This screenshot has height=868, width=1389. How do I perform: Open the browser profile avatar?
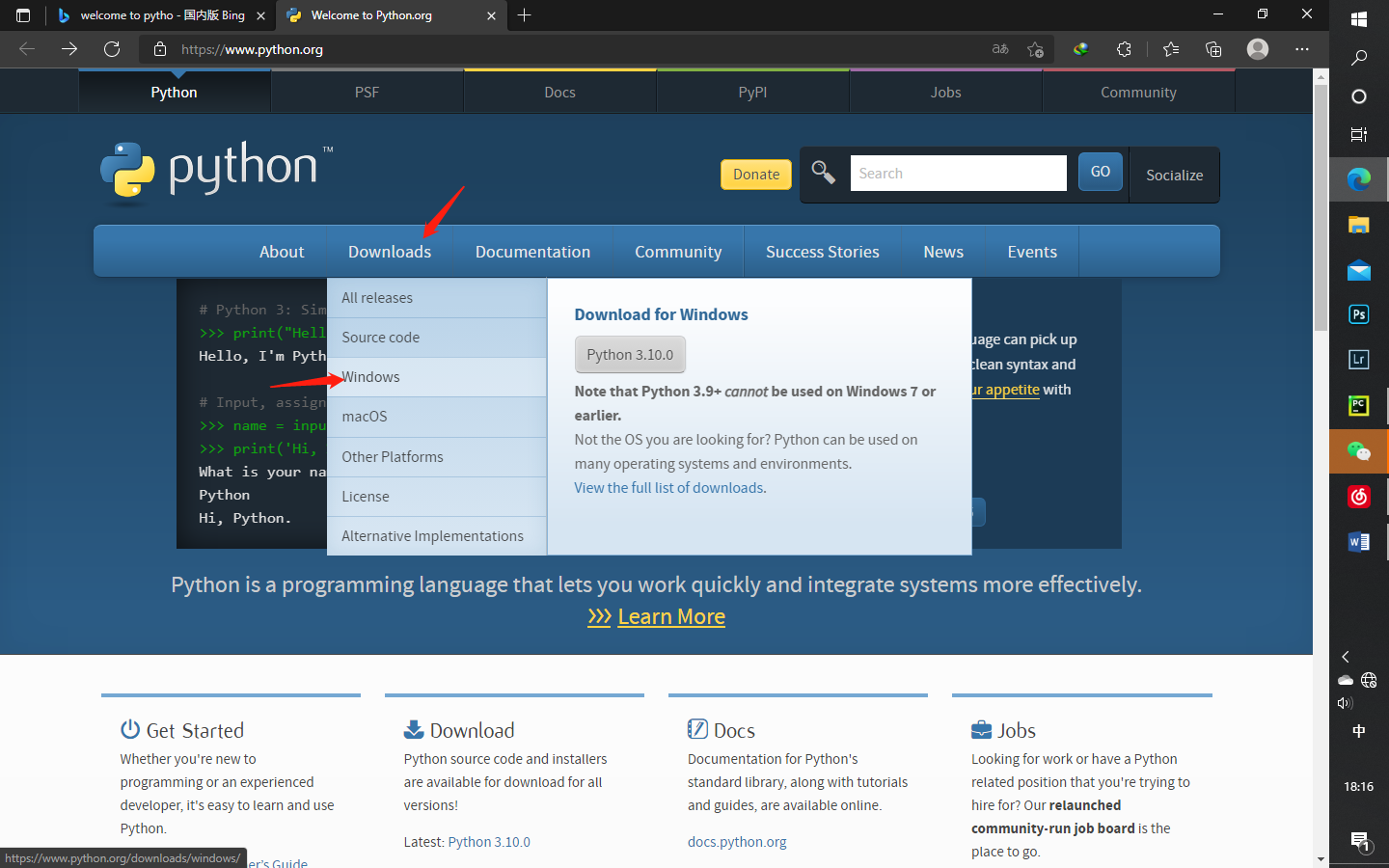(x=1257, y=49)
